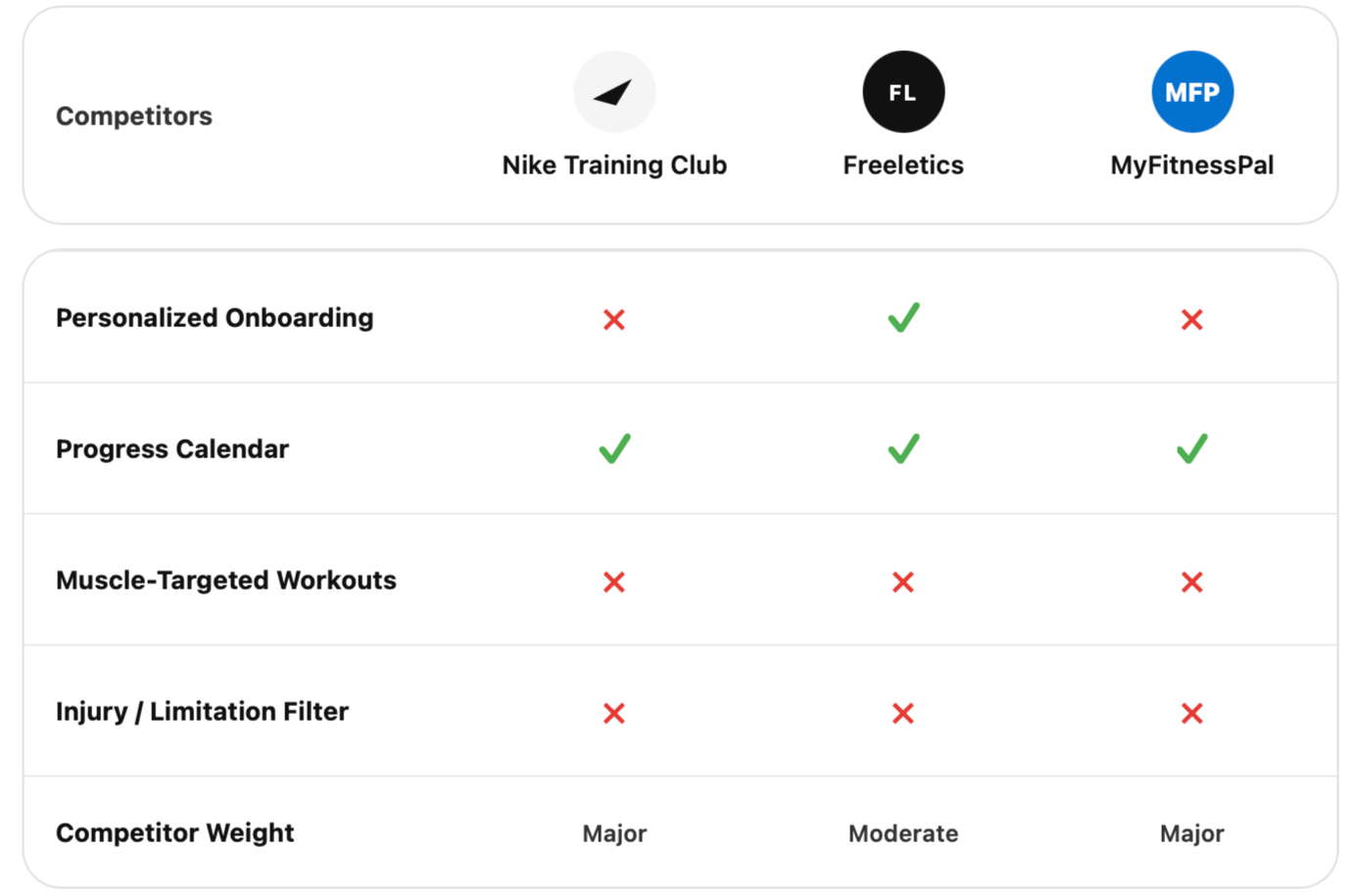Screen dimensions: 1353x896
Task: Click the Nike Training Club swoosh logo
Action: click(614, 92)
